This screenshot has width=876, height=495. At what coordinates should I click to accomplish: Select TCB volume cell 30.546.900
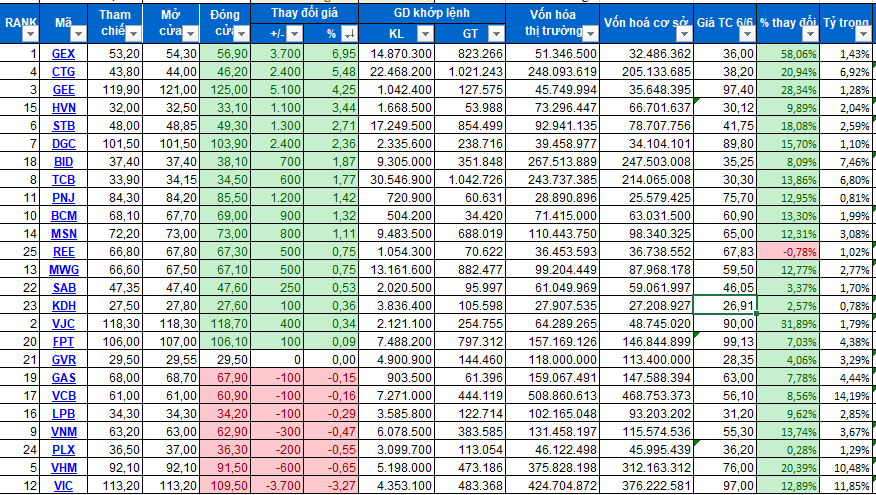396,180
